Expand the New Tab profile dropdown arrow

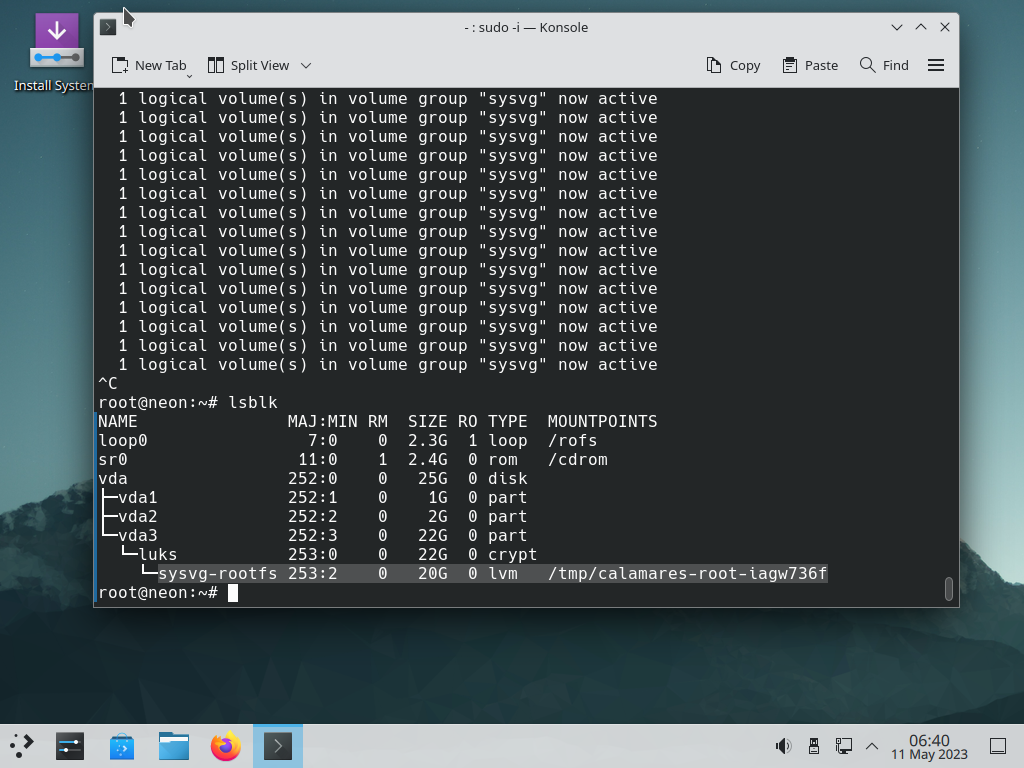pyautogui.click(x=189, y=76)
